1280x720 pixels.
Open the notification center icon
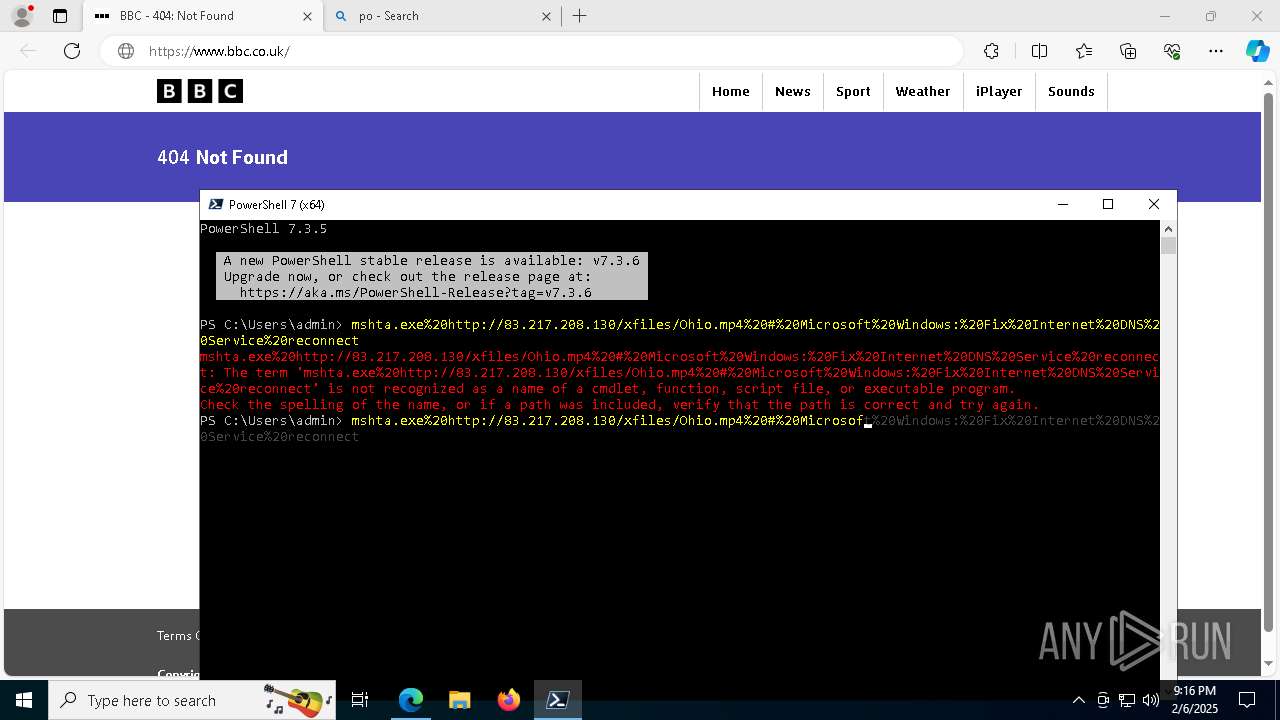click(x=1247, y=700)
